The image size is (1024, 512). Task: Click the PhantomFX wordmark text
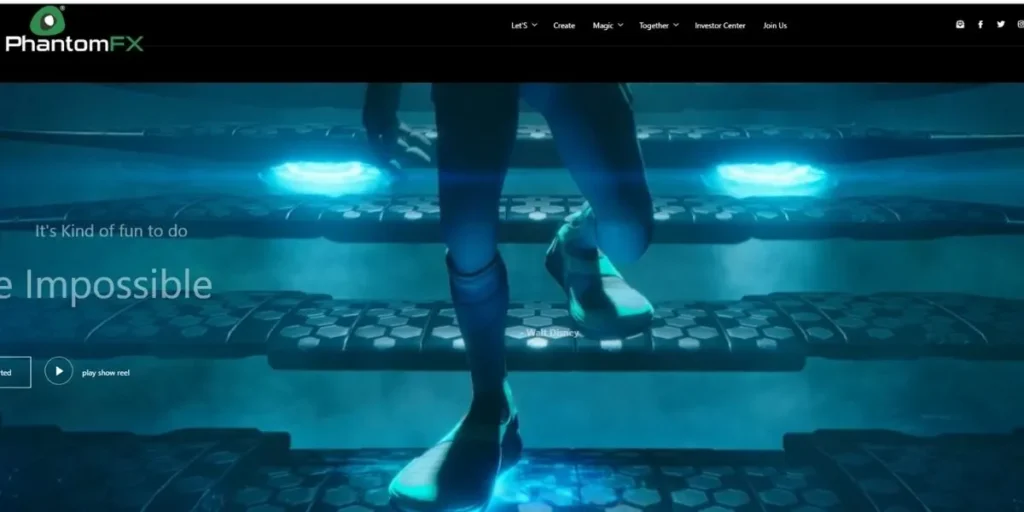point(74,43)
